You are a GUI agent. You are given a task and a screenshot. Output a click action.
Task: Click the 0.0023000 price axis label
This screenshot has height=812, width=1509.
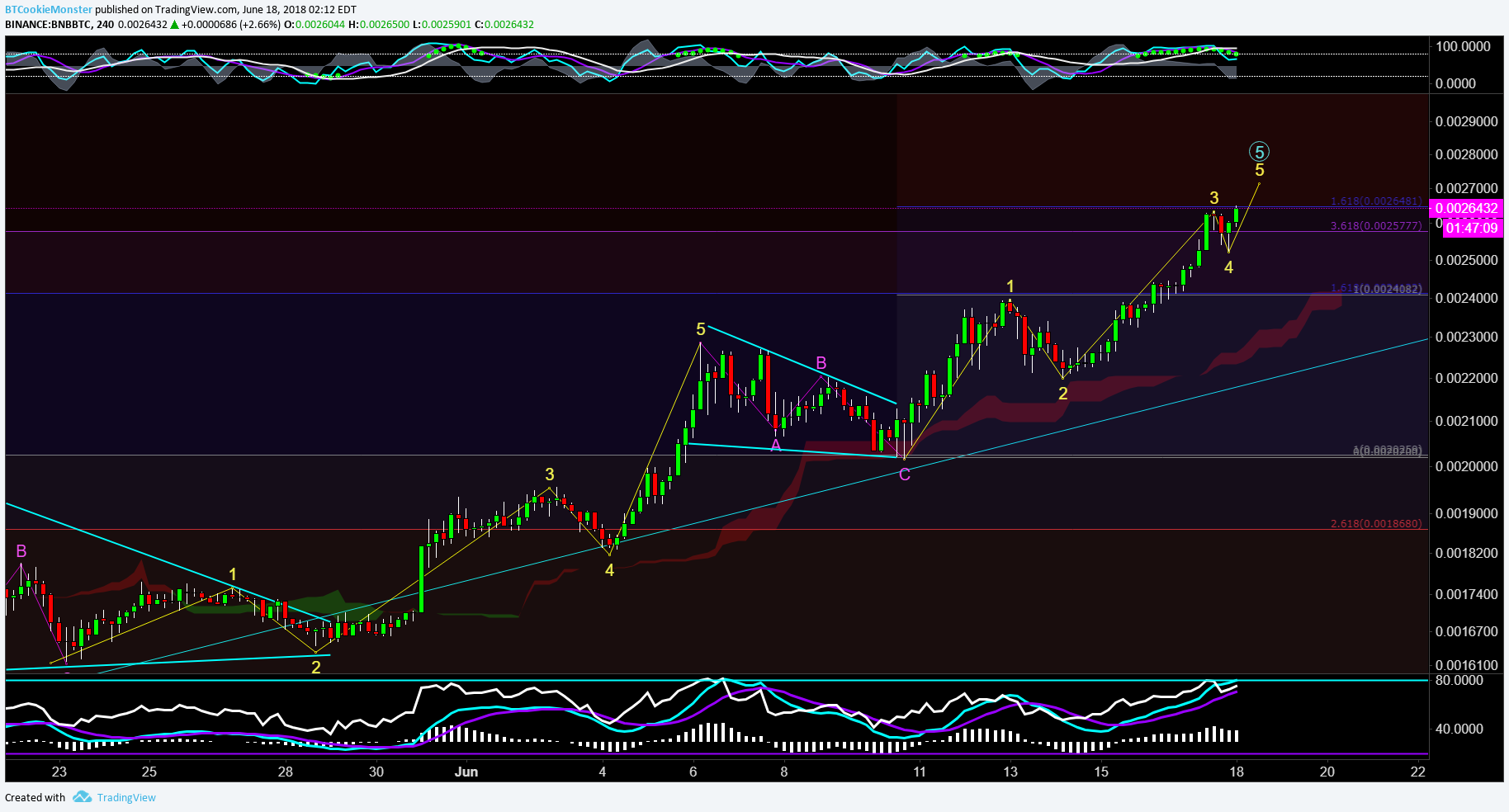(x=1466, y=337)
